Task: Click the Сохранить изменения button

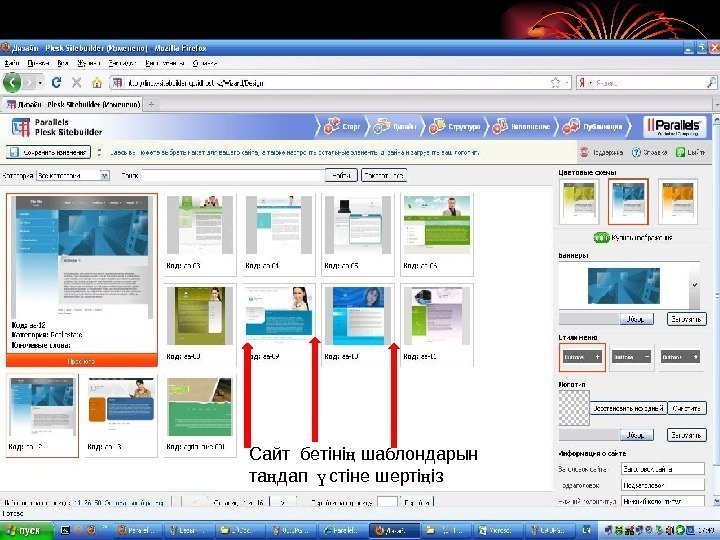Action: pyautogui.click(x=49, y=152)
